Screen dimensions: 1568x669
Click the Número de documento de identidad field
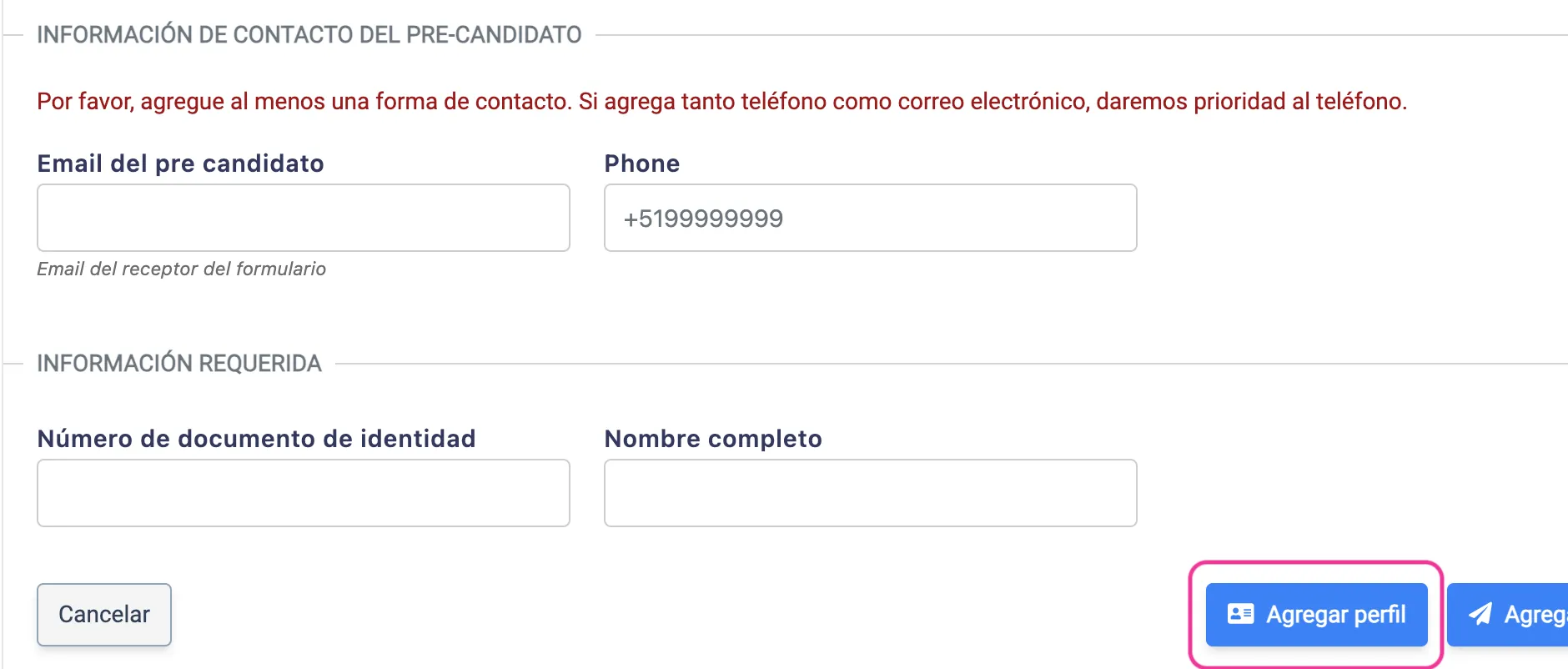[303, 493]
